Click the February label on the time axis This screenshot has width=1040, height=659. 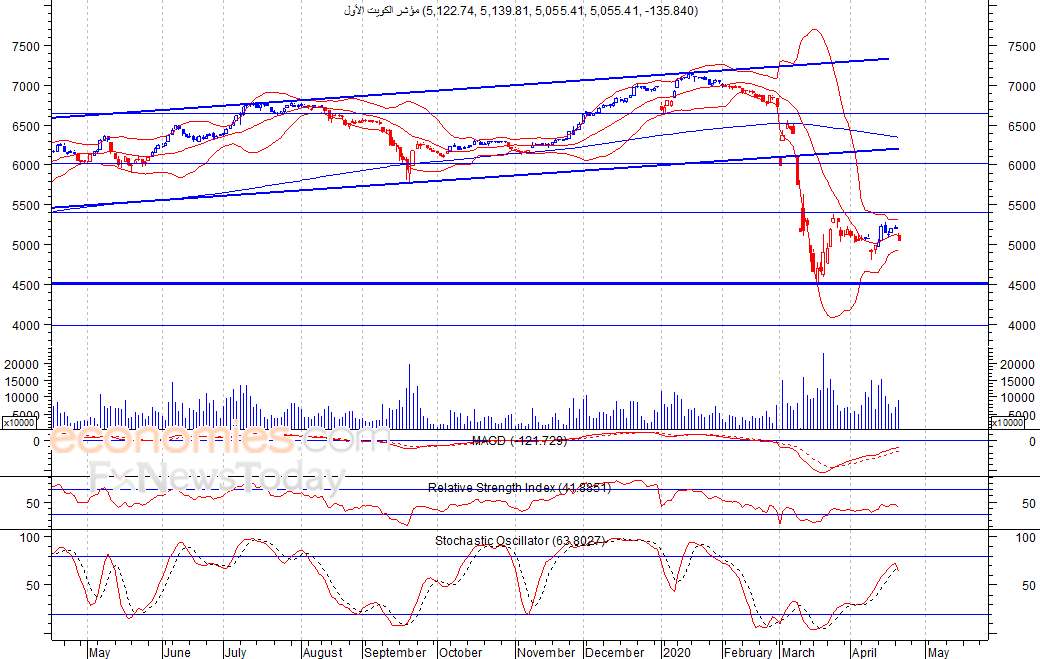point(748,652)
